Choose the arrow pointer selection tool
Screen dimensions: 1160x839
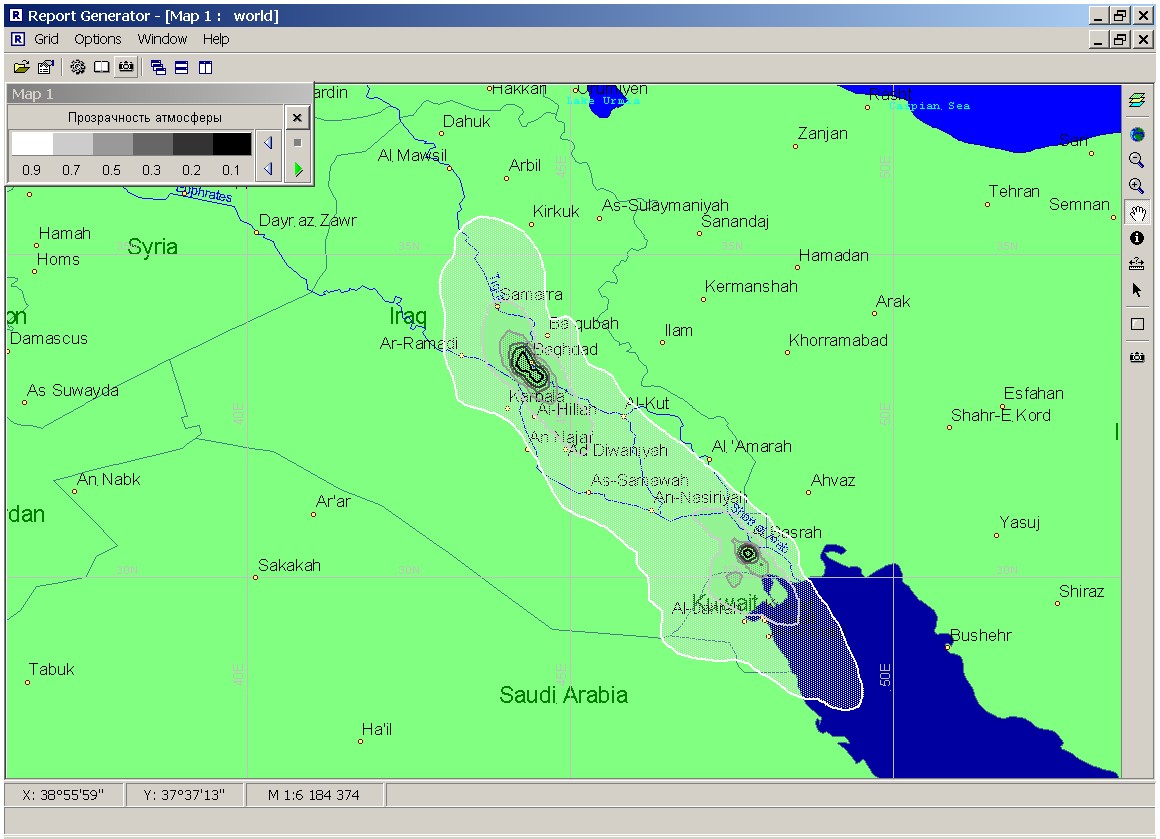click(1137, 290)
